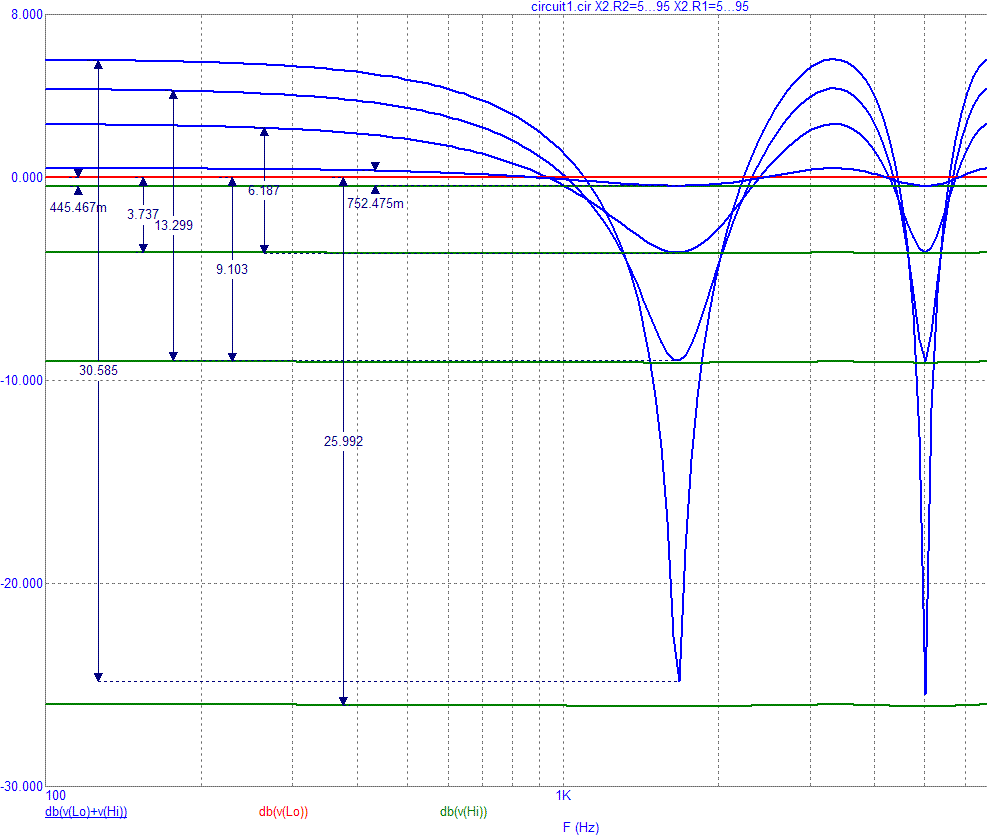Click the 0.000 y-axis scale value

click(x=25, y=177)
